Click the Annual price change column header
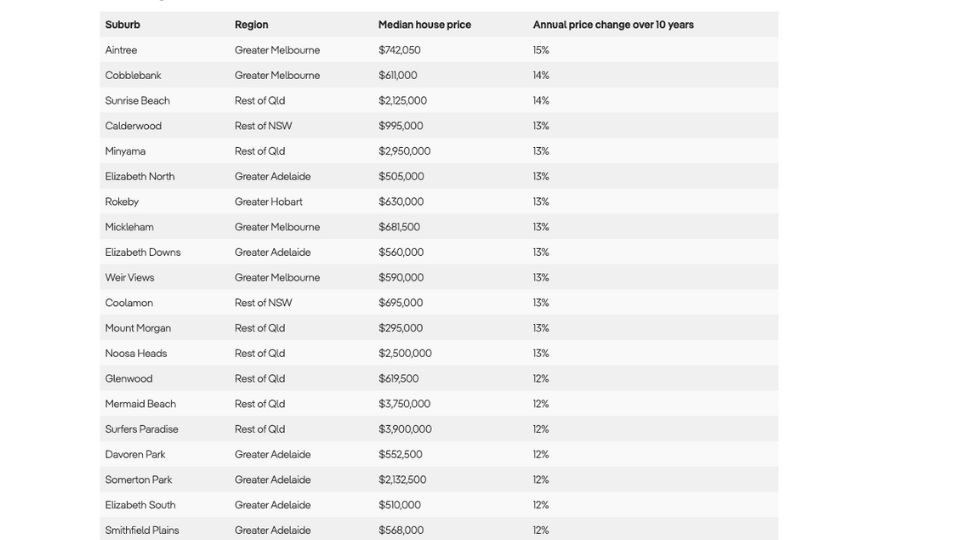 point(613,25)
